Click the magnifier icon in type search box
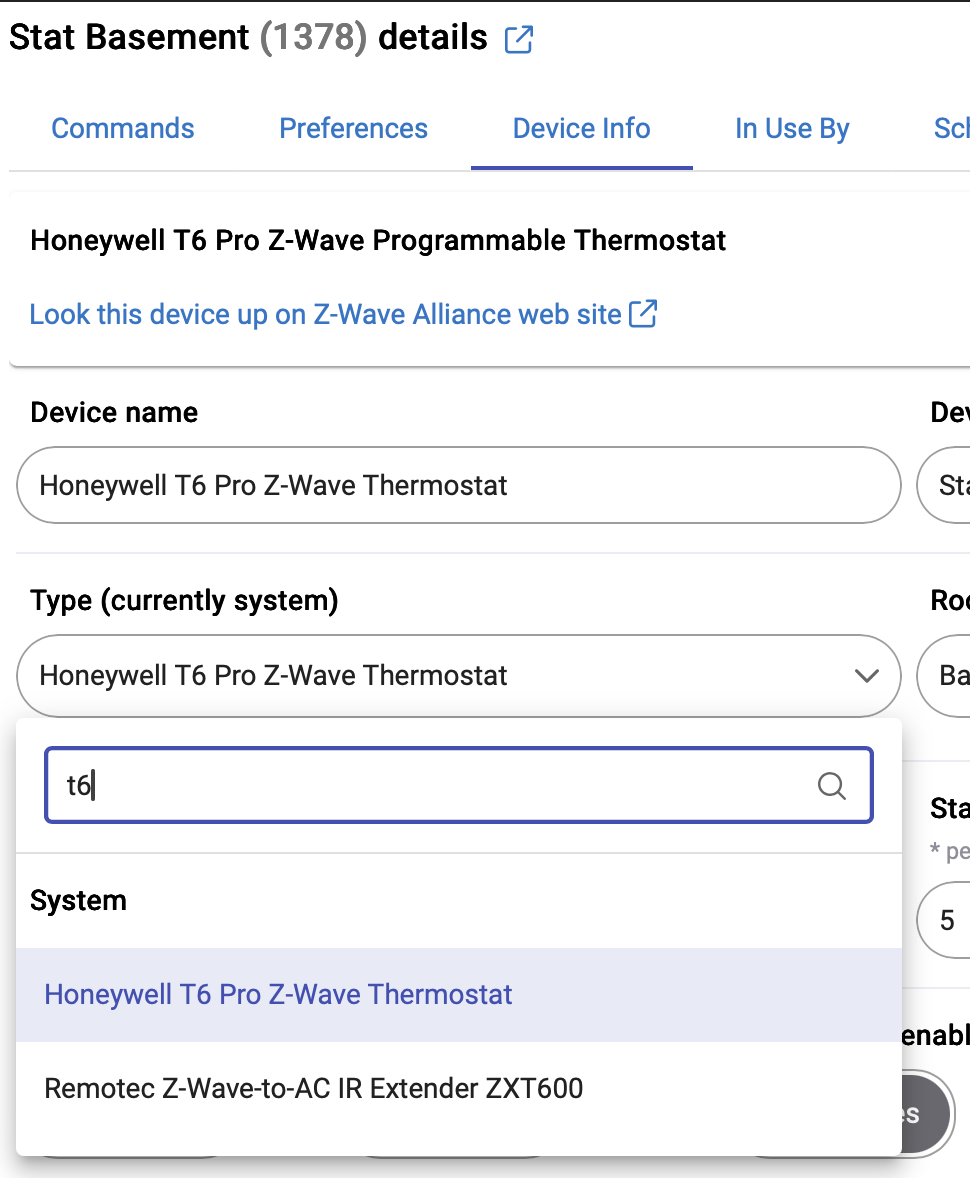Screen dimensions: 970x1178 pyautogui.click(x=831, y=786)
